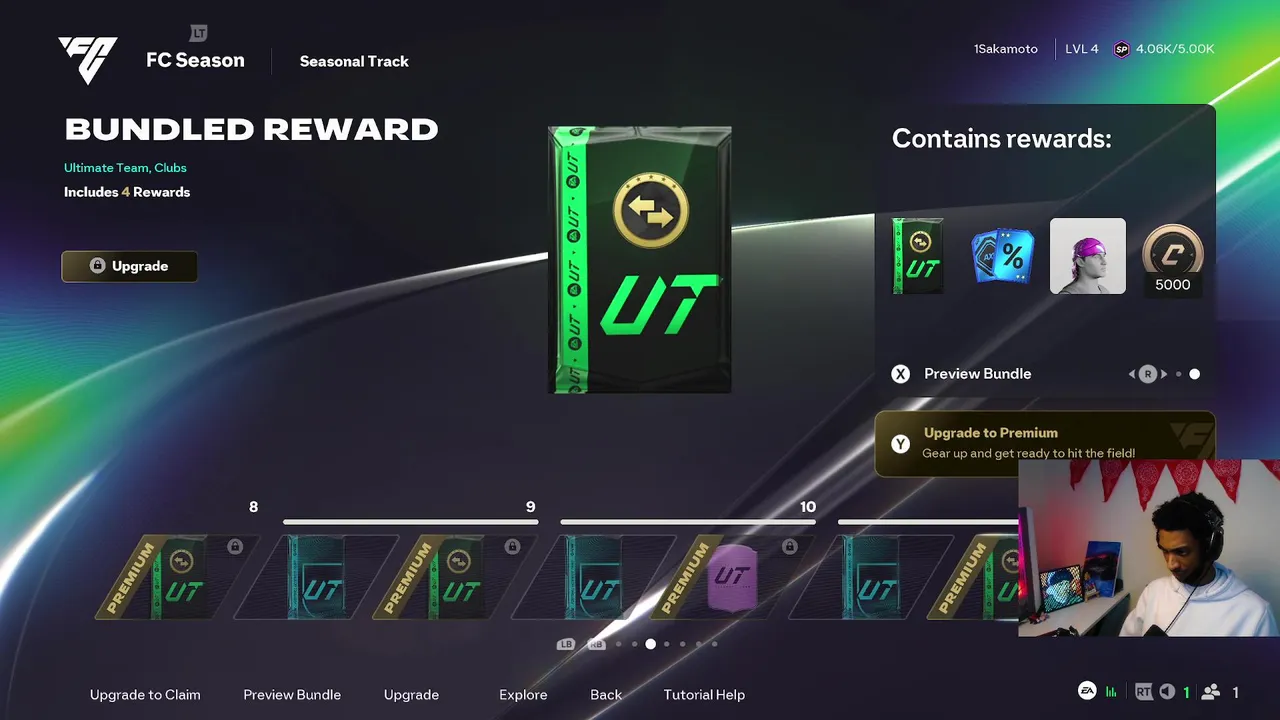Click the locked Upgrade button
This screenshot has width=1280, height=720.
pyautogui.click(x=130, y=266)
